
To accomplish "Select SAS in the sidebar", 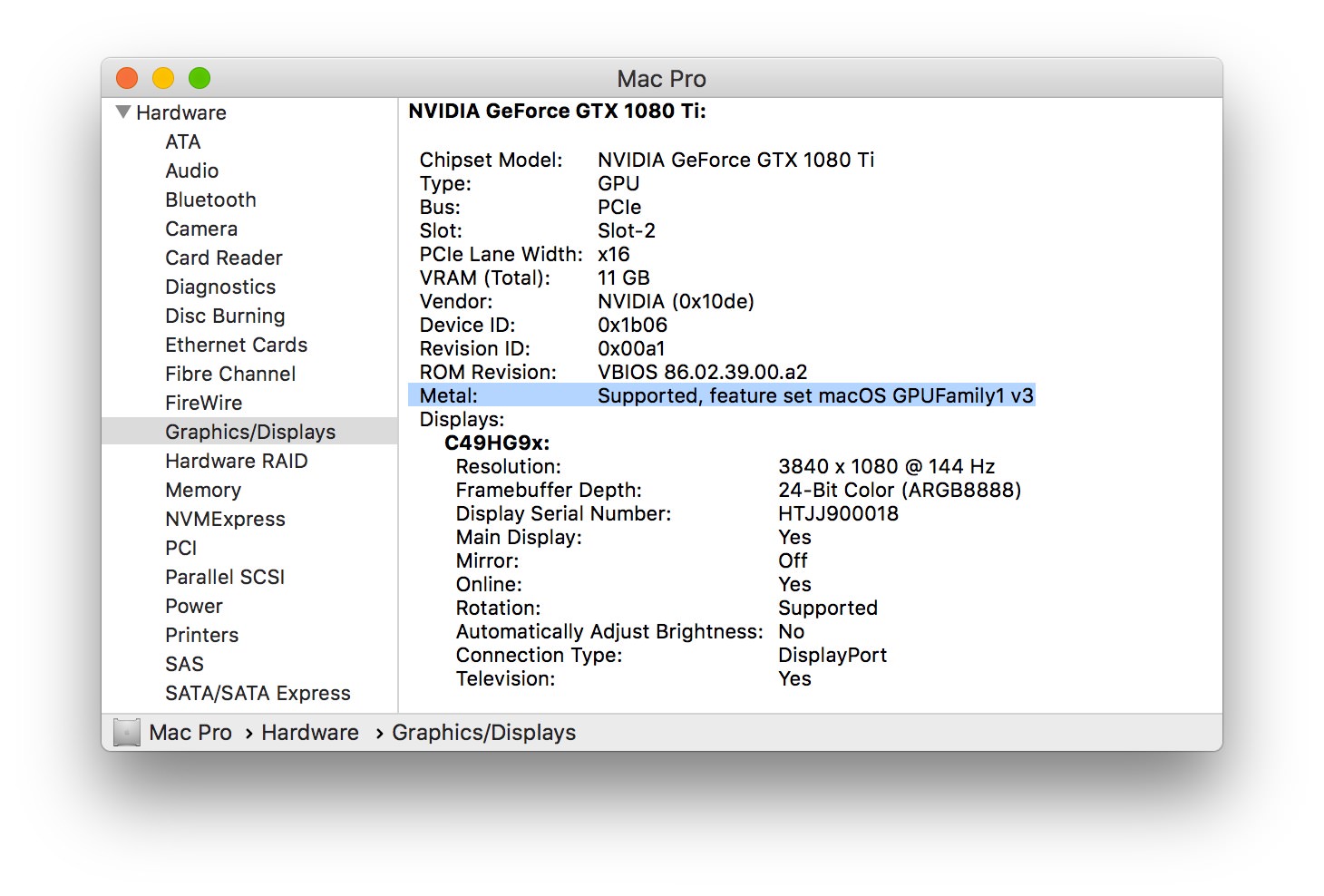I will [x=185, y=664].
